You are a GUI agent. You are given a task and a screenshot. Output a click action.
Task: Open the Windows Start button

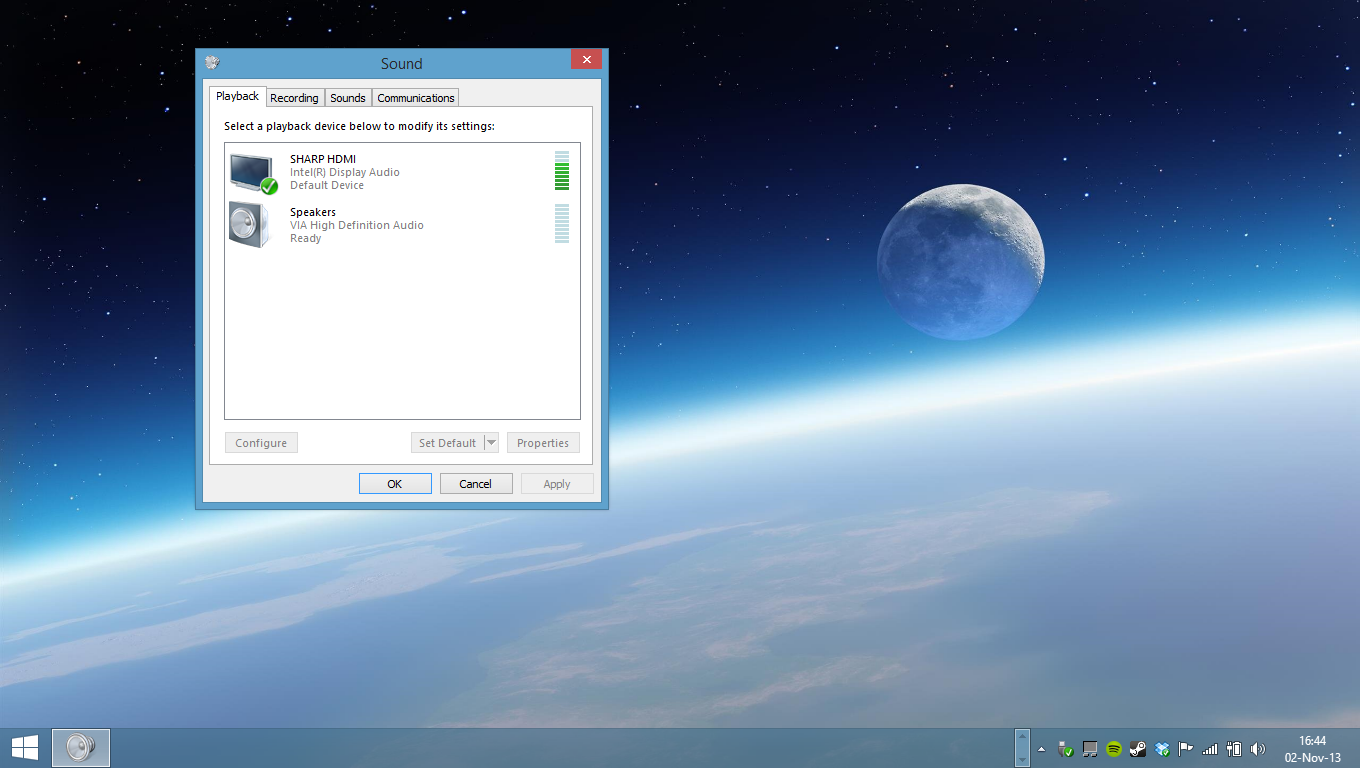tap(25, 747)
